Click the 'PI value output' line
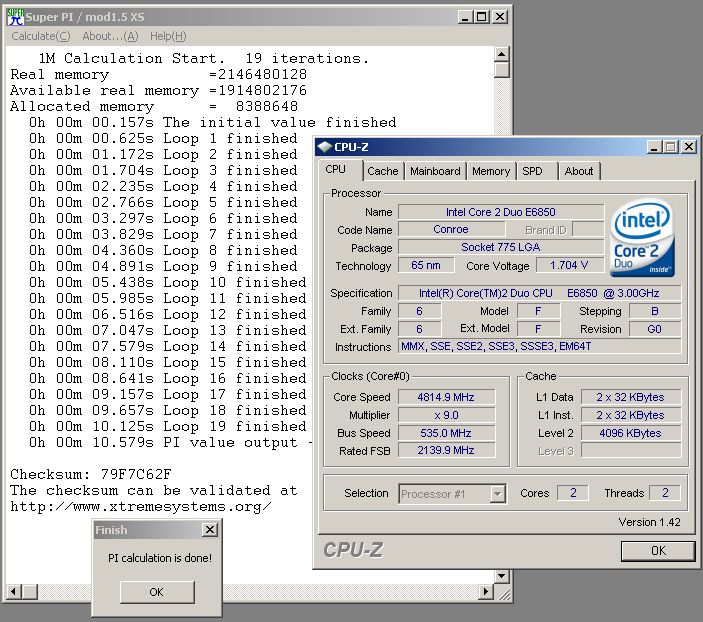 pyautogui.click(x=170, y=443)
